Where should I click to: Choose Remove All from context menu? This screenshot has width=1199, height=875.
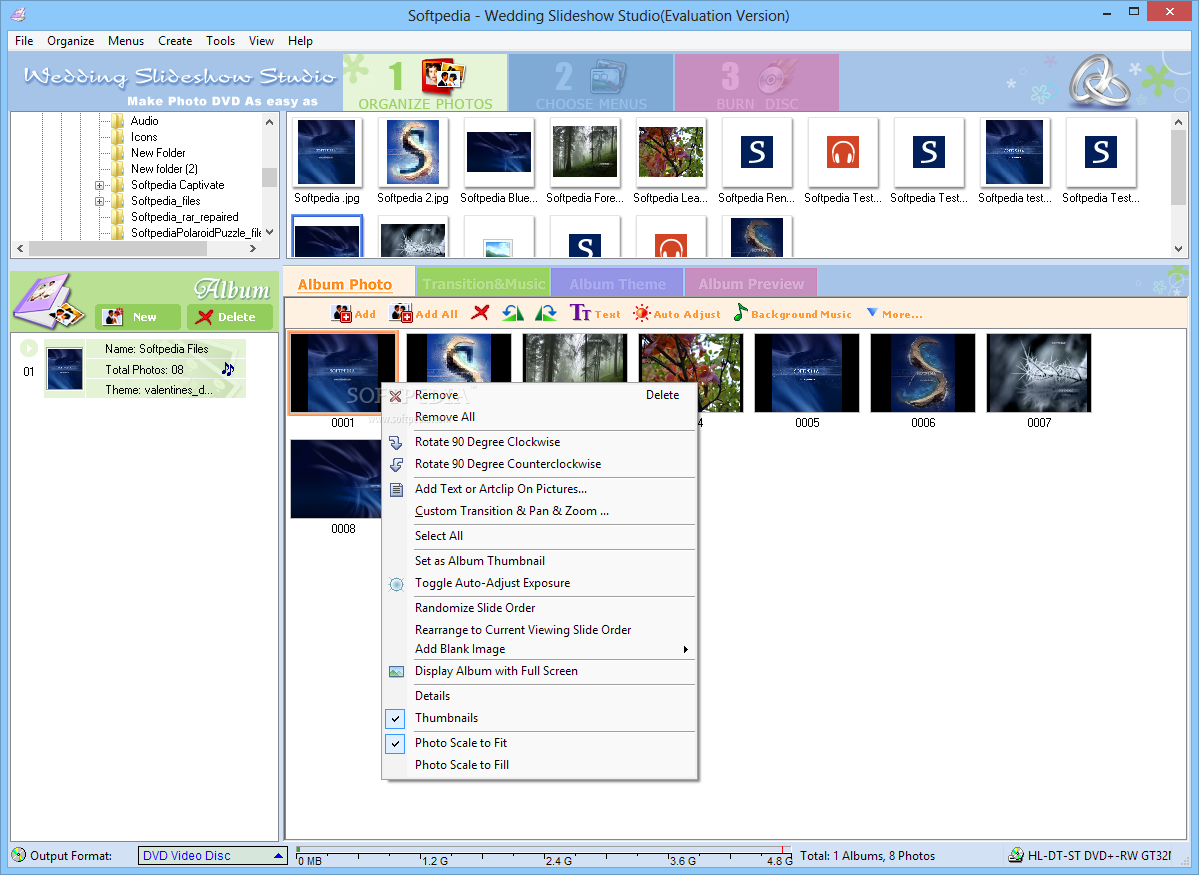click(444, 417)
